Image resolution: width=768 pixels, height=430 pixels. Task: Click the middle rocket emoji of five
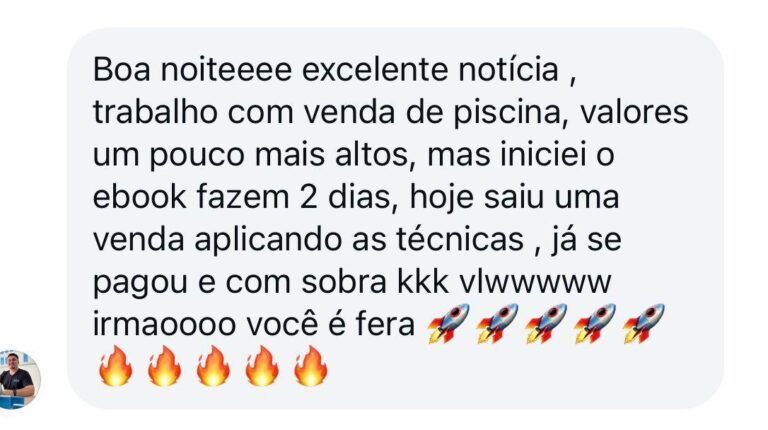tap(546, 323)
